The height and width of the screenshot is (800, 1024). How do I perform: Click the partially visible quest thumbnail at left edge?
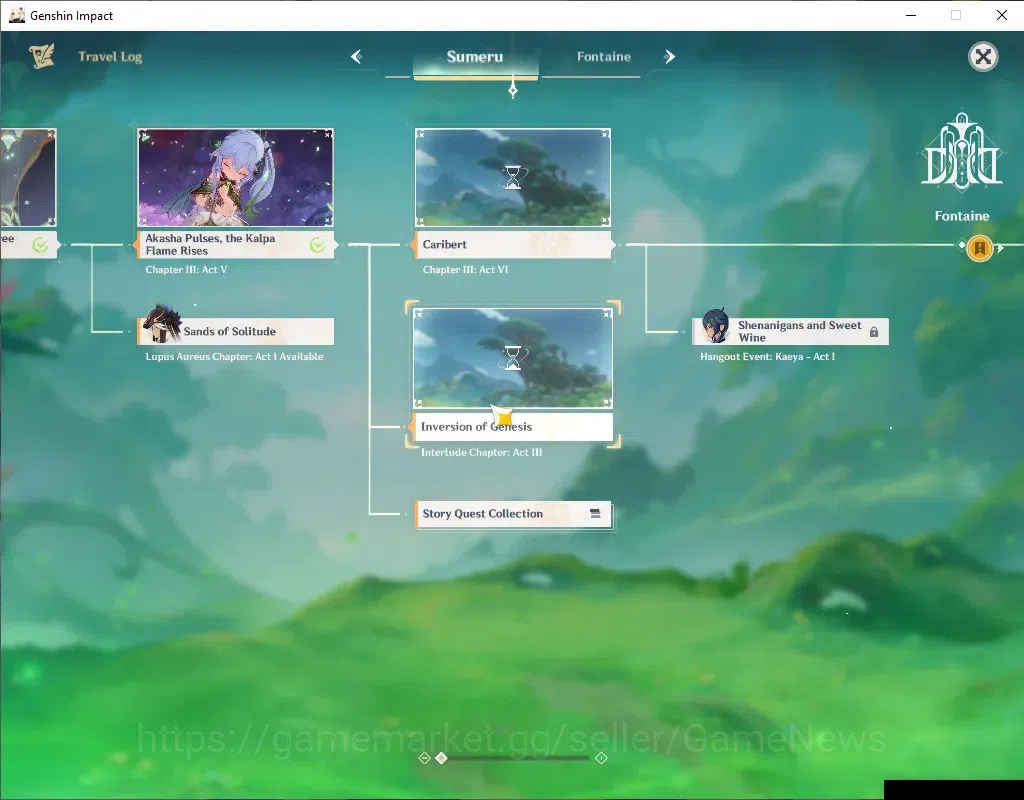(28, 177)
